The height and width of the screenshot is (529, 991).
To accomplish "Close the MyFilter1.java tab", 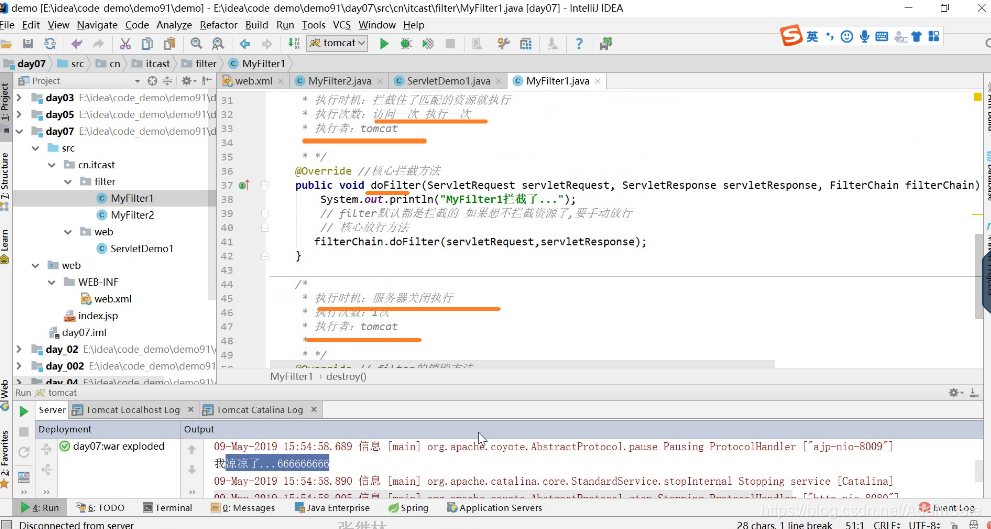I will coord(597,81).
